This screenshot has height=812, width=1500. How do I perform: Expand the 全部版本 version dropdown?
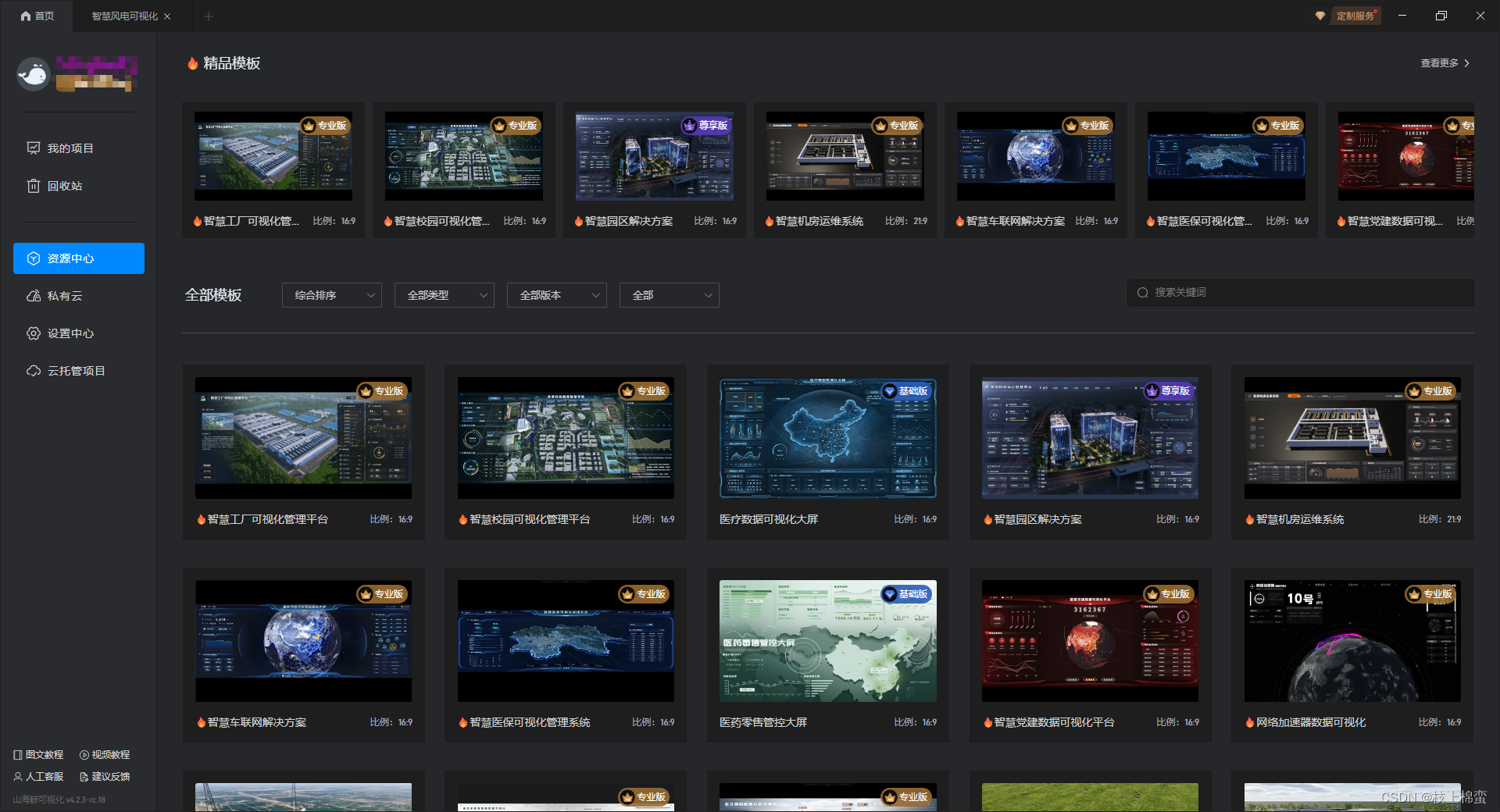557,295
